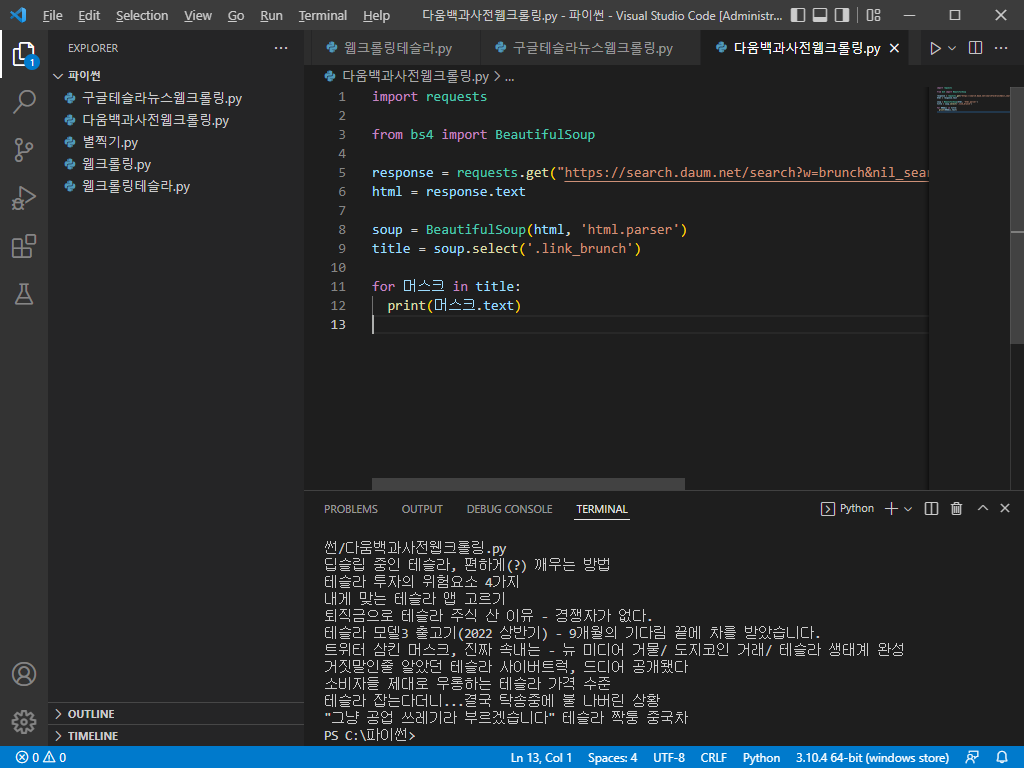Kill terminal with trash icon
The height and width of the screenshot is (768, 1024).
click(x=957, y=509)
